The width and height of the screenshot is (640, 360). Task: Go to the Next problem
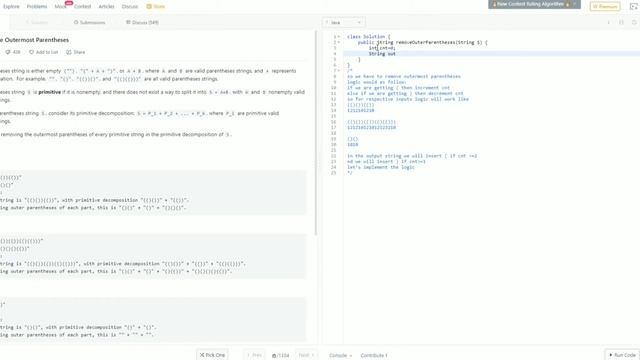pos(306,355)
